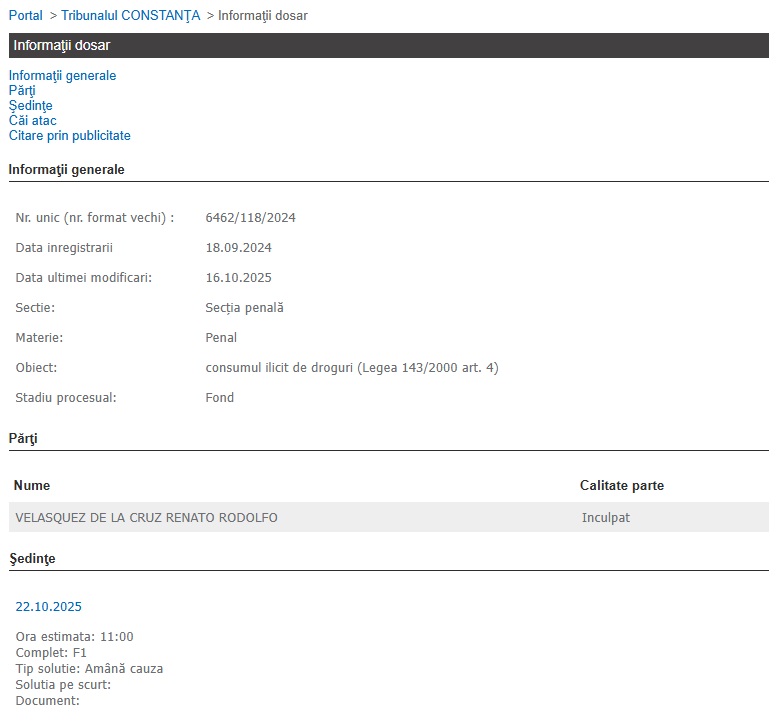Image resolution: width=777 pixels, height=722 pixels.
Task: Open the Portal breadcrumb link
Action: pyautogui.click(x=26, y=16)
